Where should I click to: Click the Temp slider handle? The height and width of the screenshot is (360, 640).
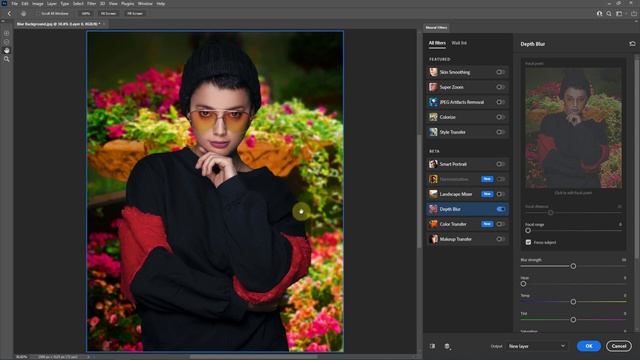tap(573, 302)
